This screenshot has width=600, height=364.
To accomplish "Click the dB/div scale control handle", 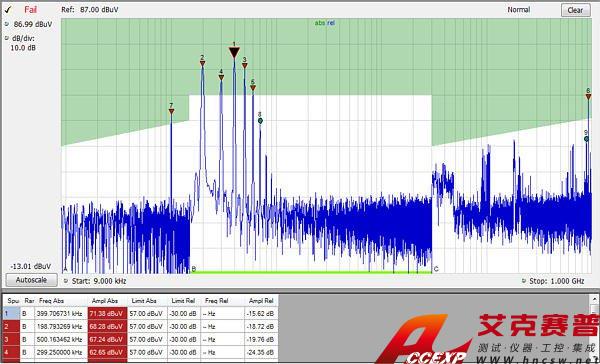I will tap(7, 38).
